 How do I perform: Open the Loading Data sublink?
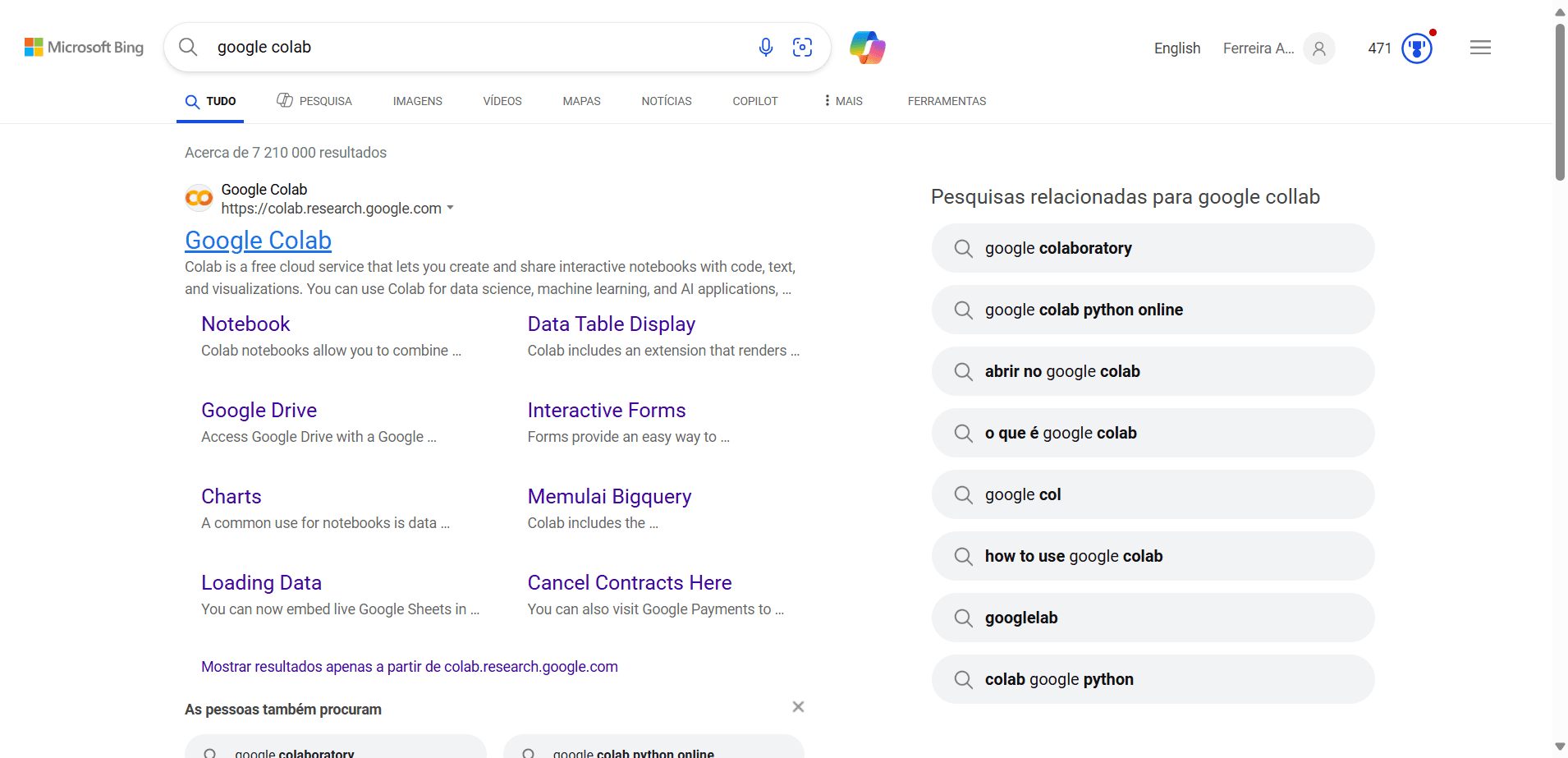pos(262,583)
